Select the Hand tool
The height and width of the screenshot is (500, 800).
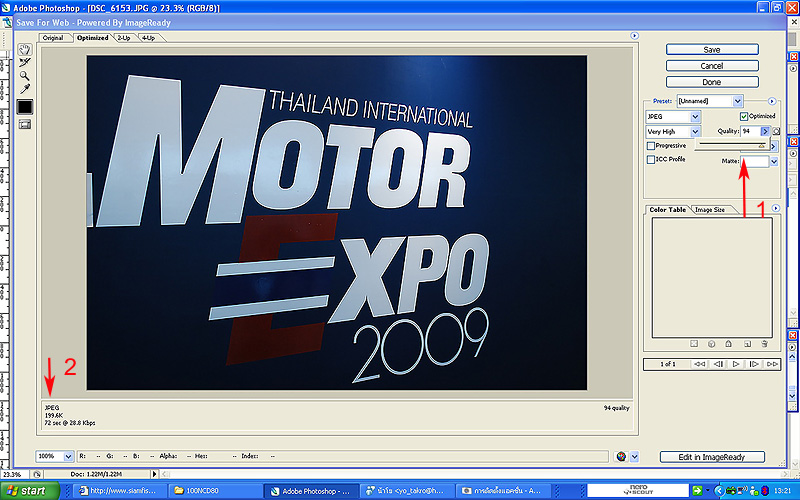point(24,49)
